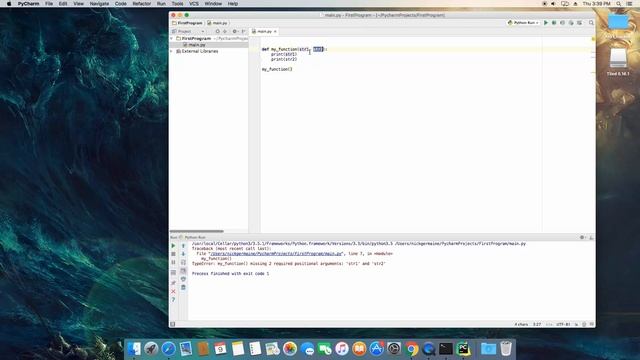Click the my_function() call line in editor

(277, 69)
